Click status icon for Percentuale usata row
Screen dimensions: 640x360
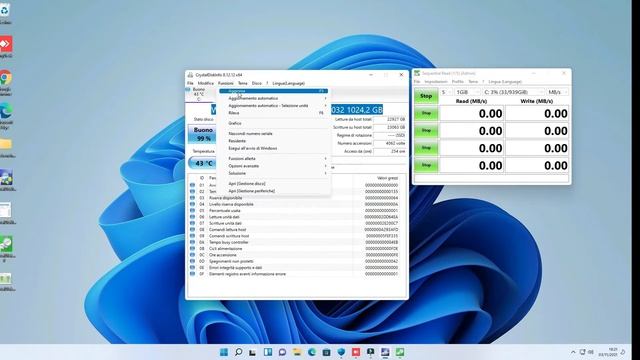(192, 211)
